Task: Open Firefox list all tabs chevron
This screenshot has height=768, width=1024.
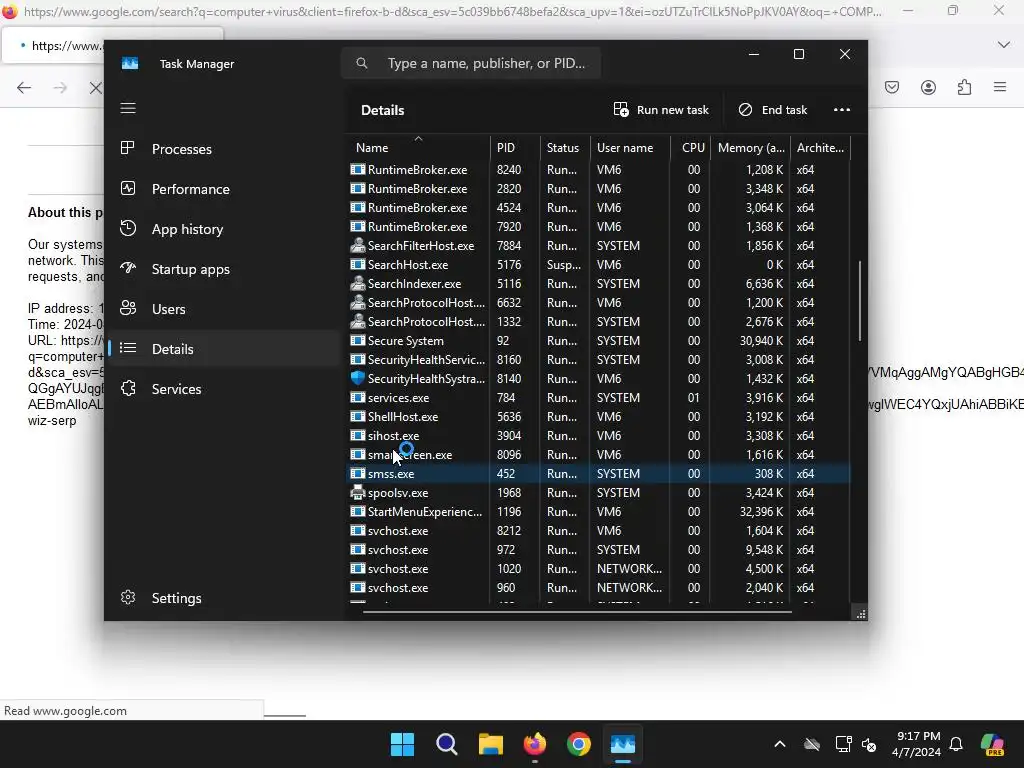Action: tap(1004, 45)
